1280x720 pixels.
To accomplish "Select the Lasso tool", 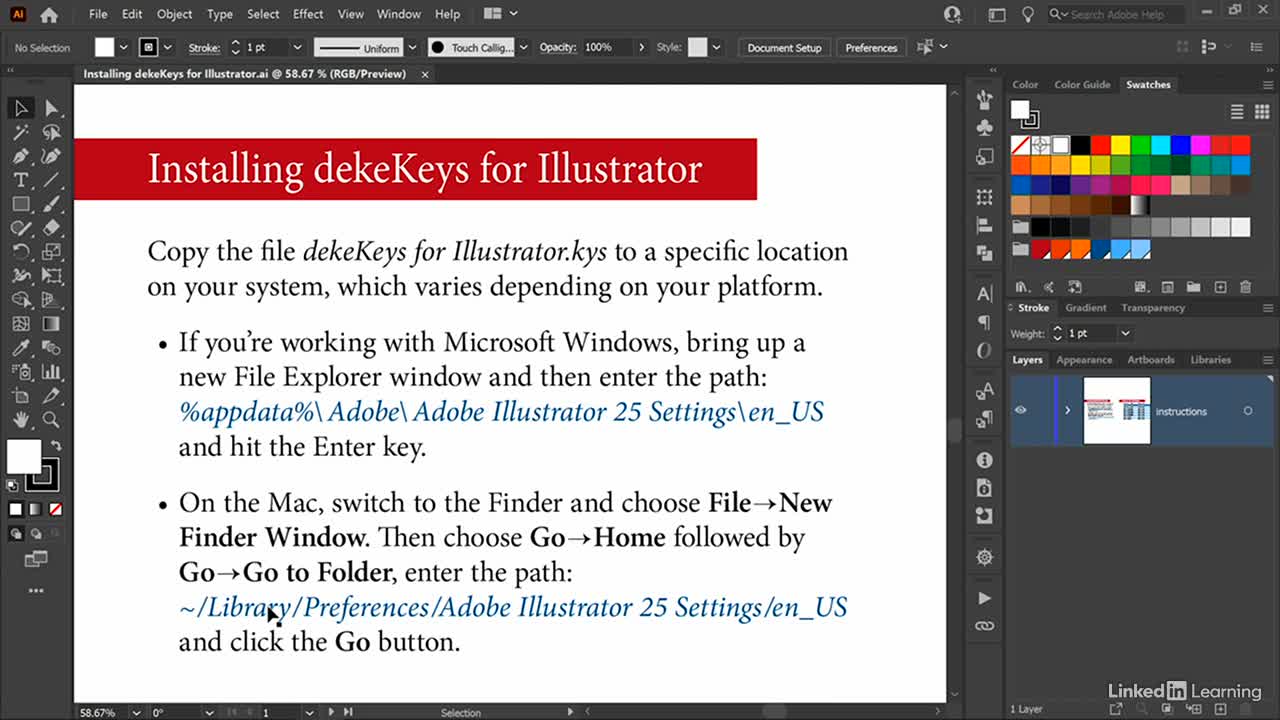I will point(51,132).
